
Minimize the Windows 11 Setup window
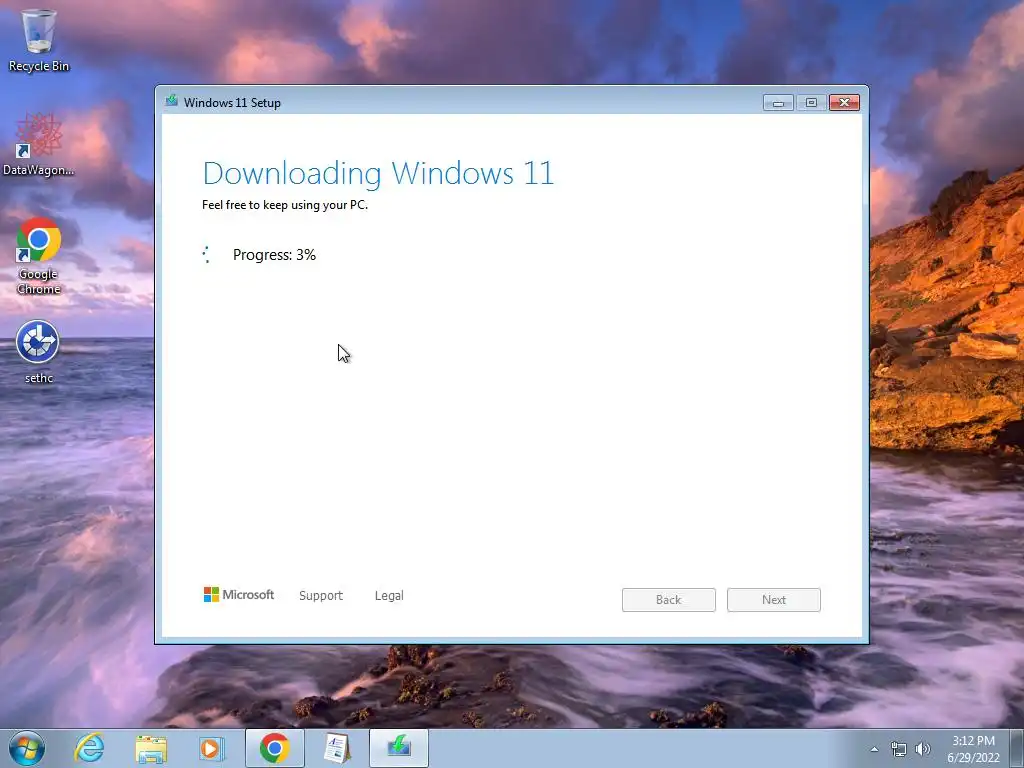(x=778, y=103)
